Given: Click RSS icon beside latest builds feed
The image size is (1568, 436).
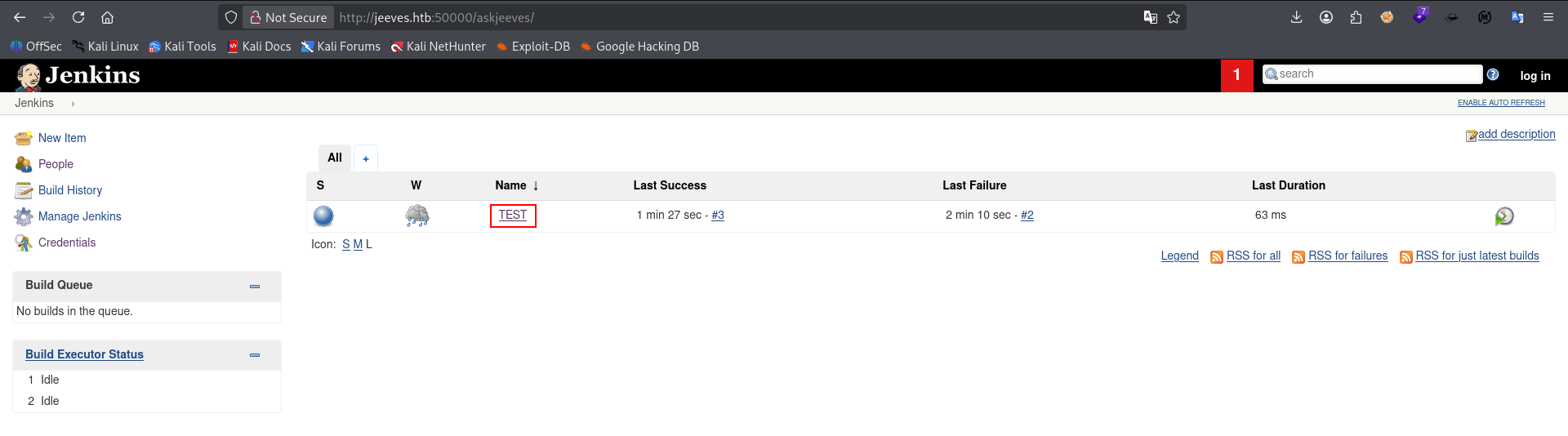Looking at the screenshot, I should tap(1406, 257).
